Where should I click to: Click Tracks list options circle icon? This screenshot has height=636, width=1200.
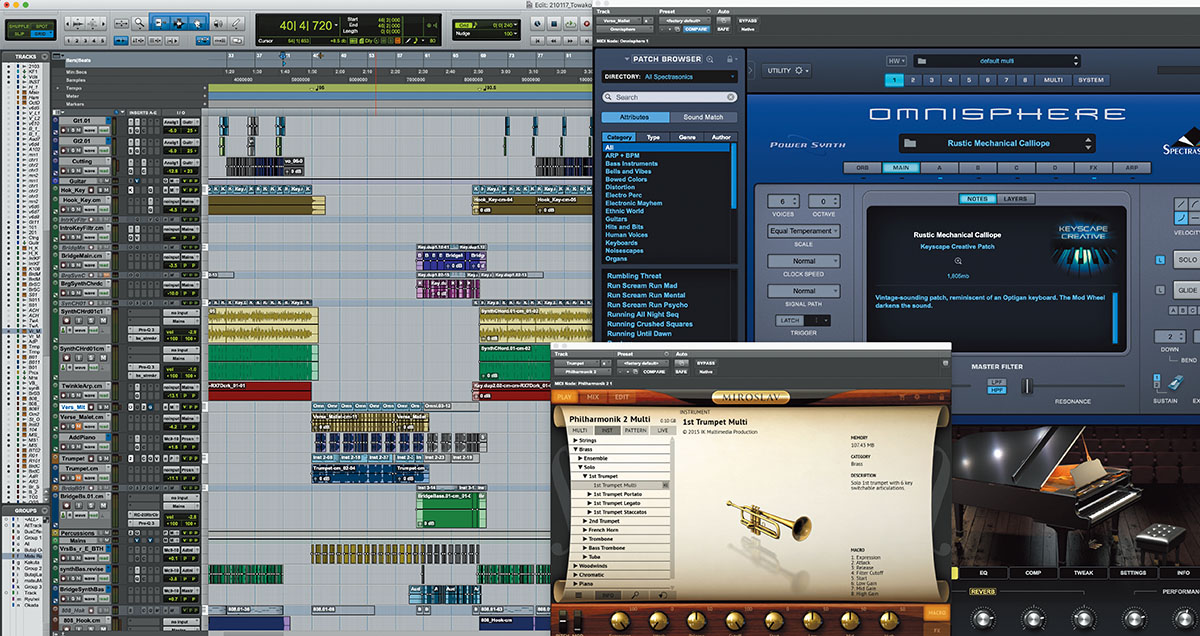[x=45, y=56]
